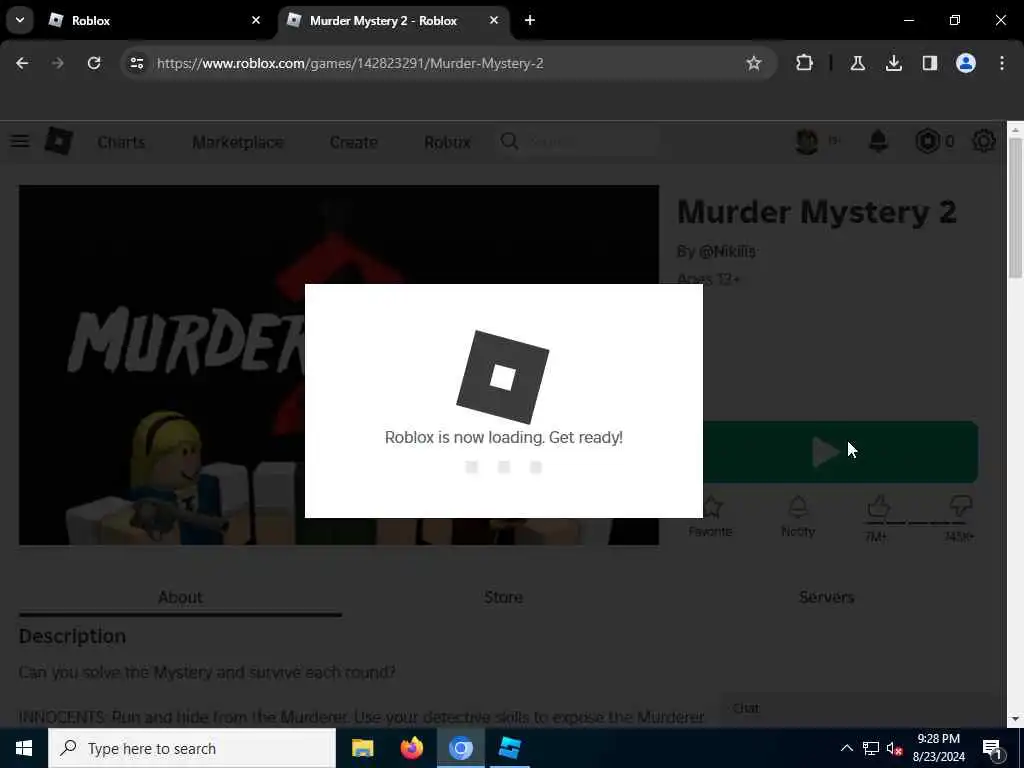
Task: Show browser downloads
Action: coord(893,63)
